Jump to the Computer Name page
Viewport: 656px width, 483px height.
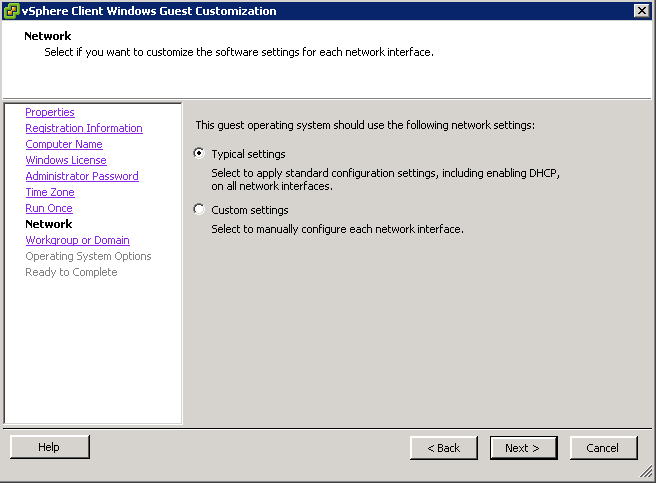64,144
